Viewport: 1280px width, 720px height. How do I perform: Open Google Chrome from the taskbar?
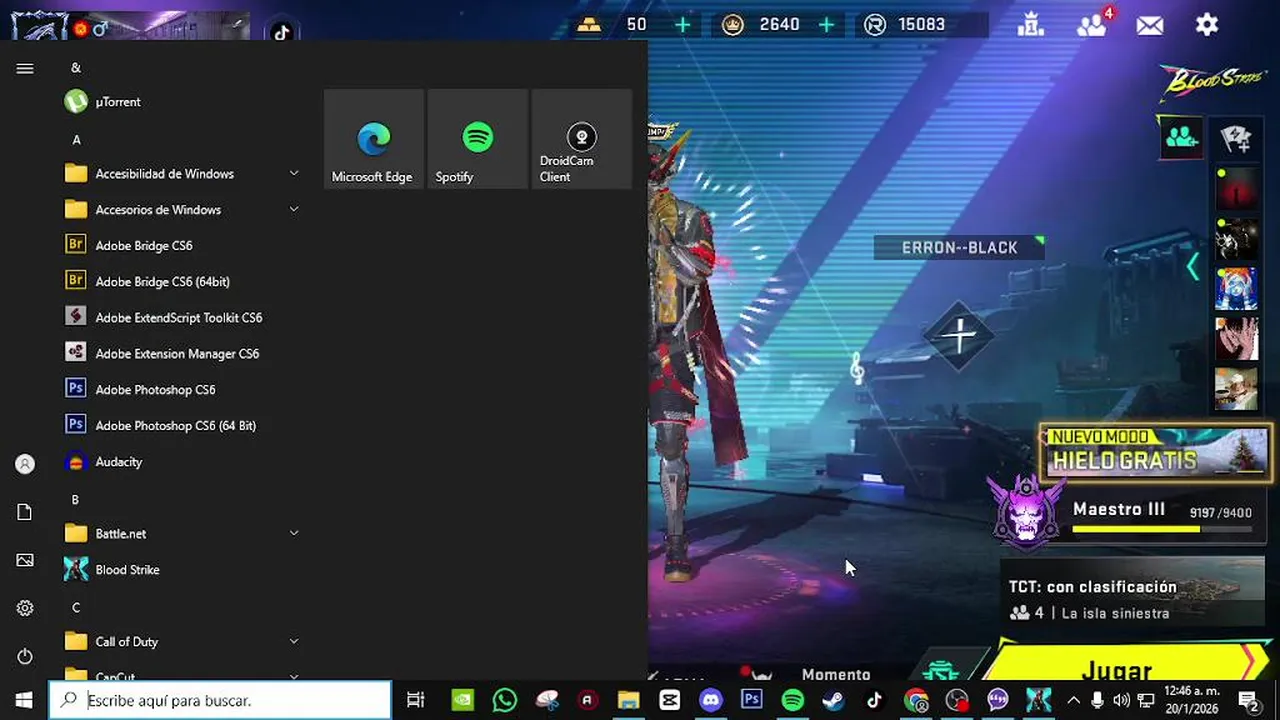point(916,700)
